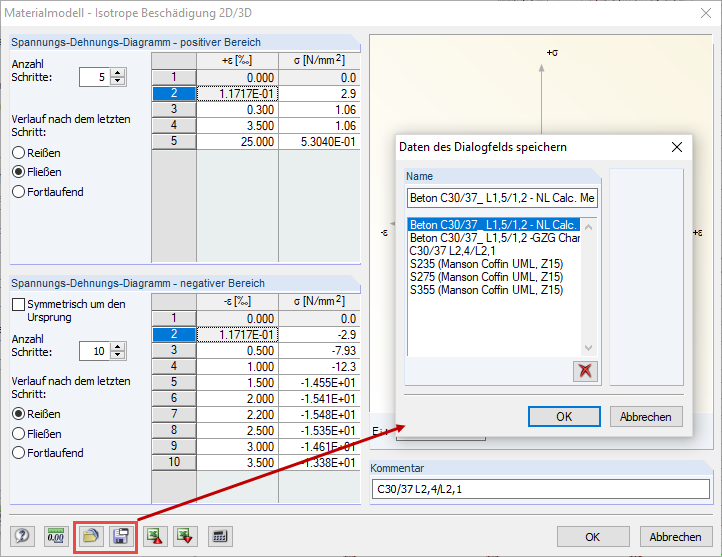Load saved dialog data folder icon

pyautogui.click(x=90, y=536)
